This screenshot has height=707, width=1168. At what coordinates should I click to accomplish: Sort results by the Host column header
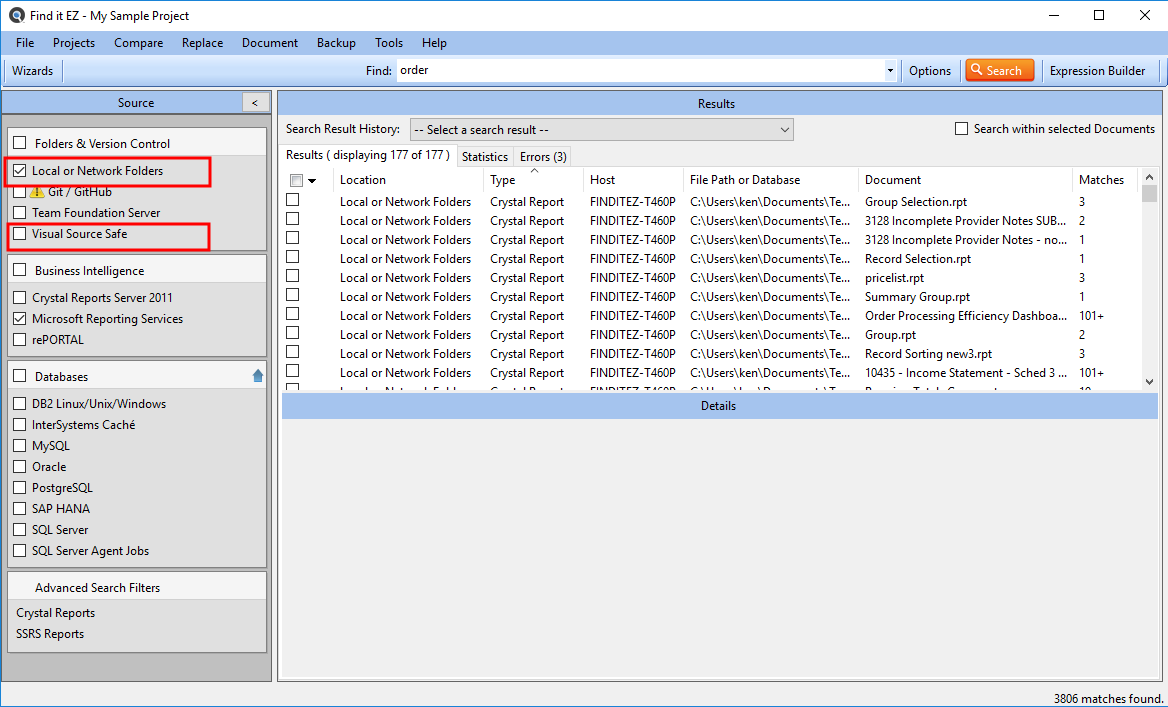tap(633, 180)
